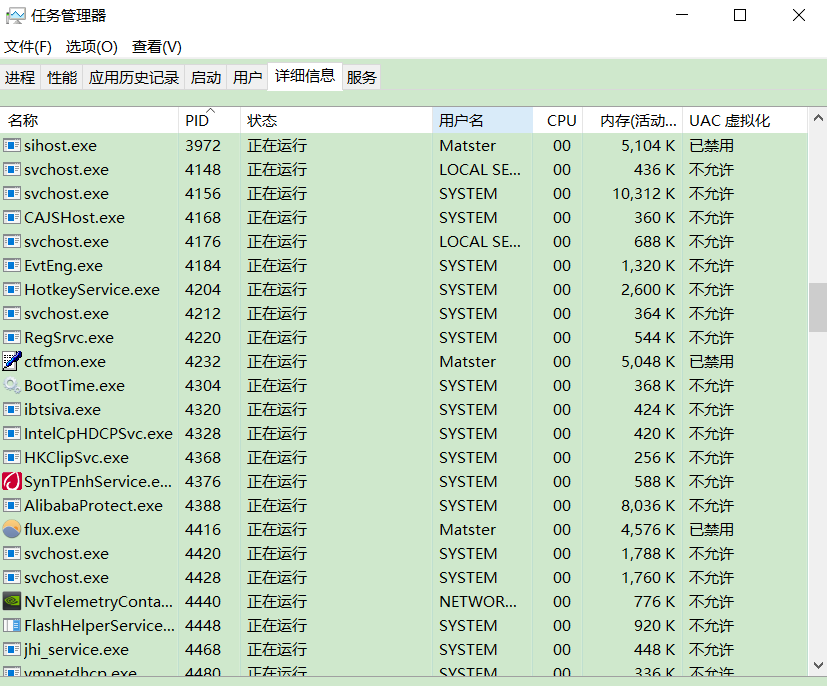
Task: Click the scrollbar down arrow
Action: tap(818, 665)
